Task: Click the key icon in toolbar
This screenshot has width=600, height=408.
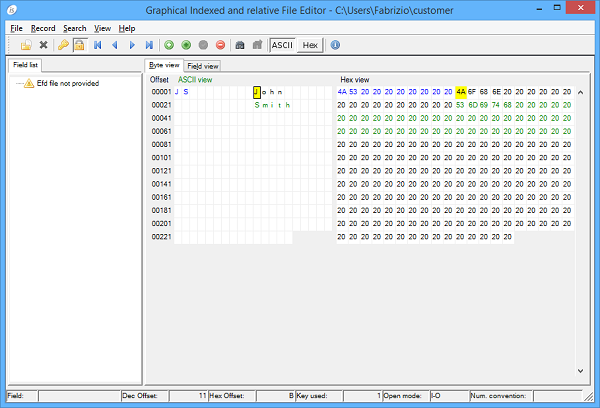Action: coord(63,45)
